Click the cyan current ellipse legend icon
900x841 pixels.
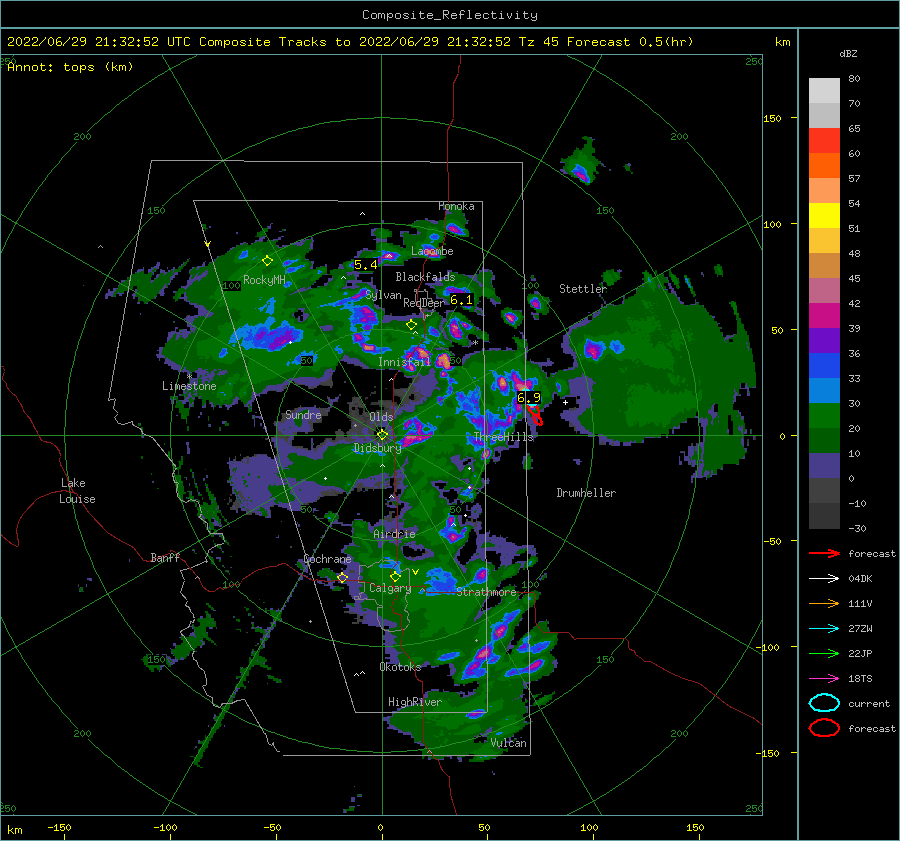(x=824, y=703)
